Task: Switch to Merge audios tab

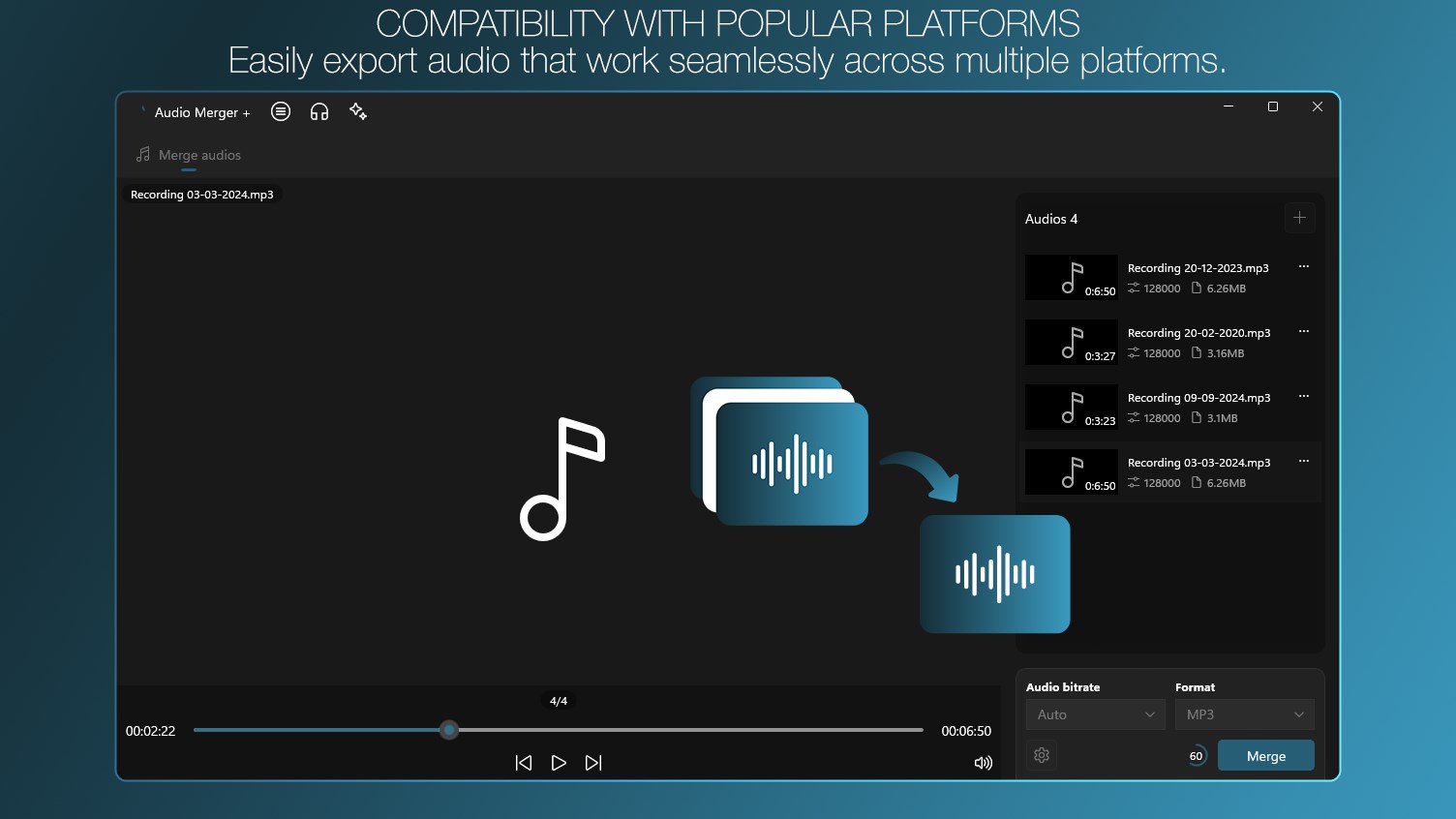Action: pos(189,155)
